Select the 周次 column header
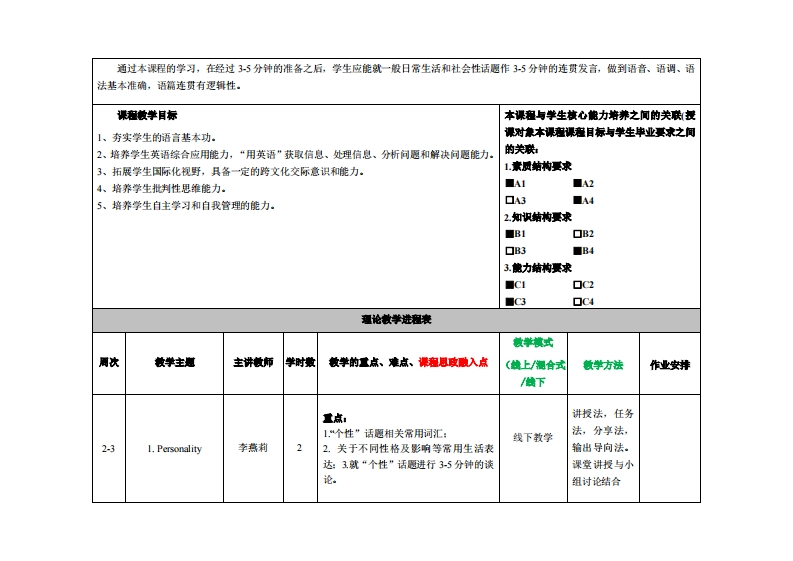This screenshot has width=793, height=561. coord(108,362)
